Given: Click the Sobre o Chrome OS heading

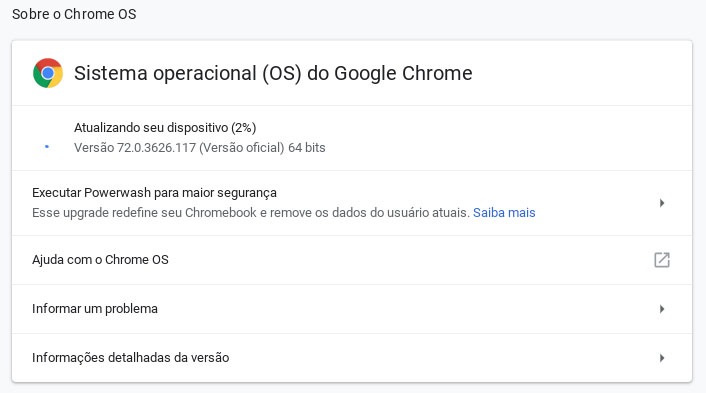Looking at the screenshot, I should 74,14.
